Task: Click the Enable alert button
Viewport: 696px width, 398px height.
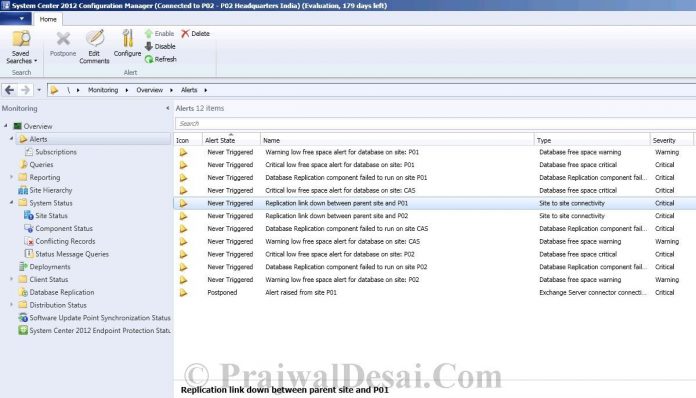Action: [x=159, y=33]
